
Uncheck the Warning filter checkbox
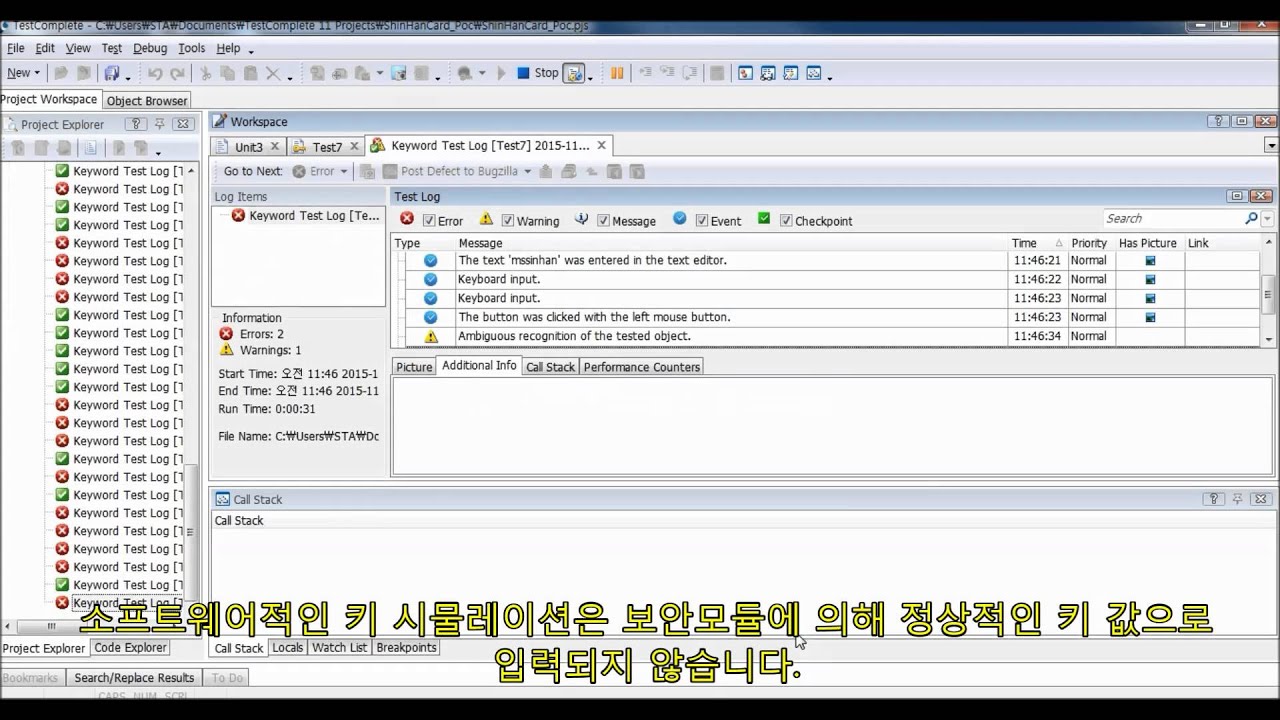pos(508,221)
